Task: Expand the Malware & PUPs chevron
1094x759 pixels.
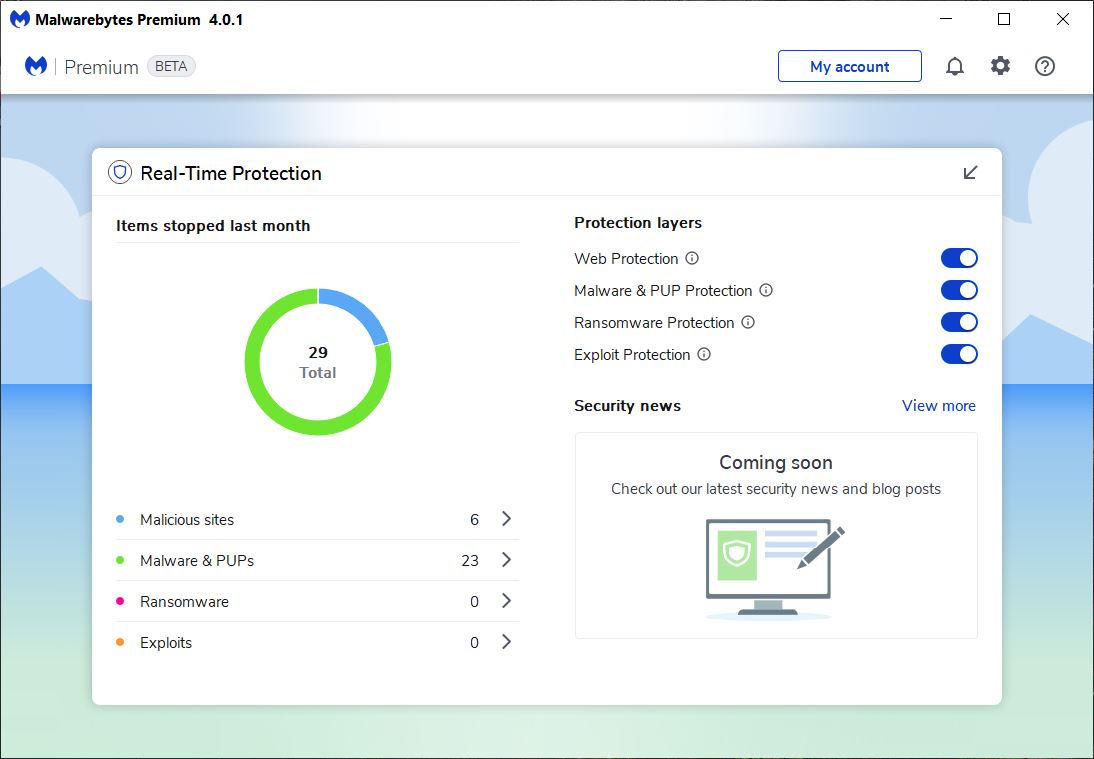Action: [507, 559]
